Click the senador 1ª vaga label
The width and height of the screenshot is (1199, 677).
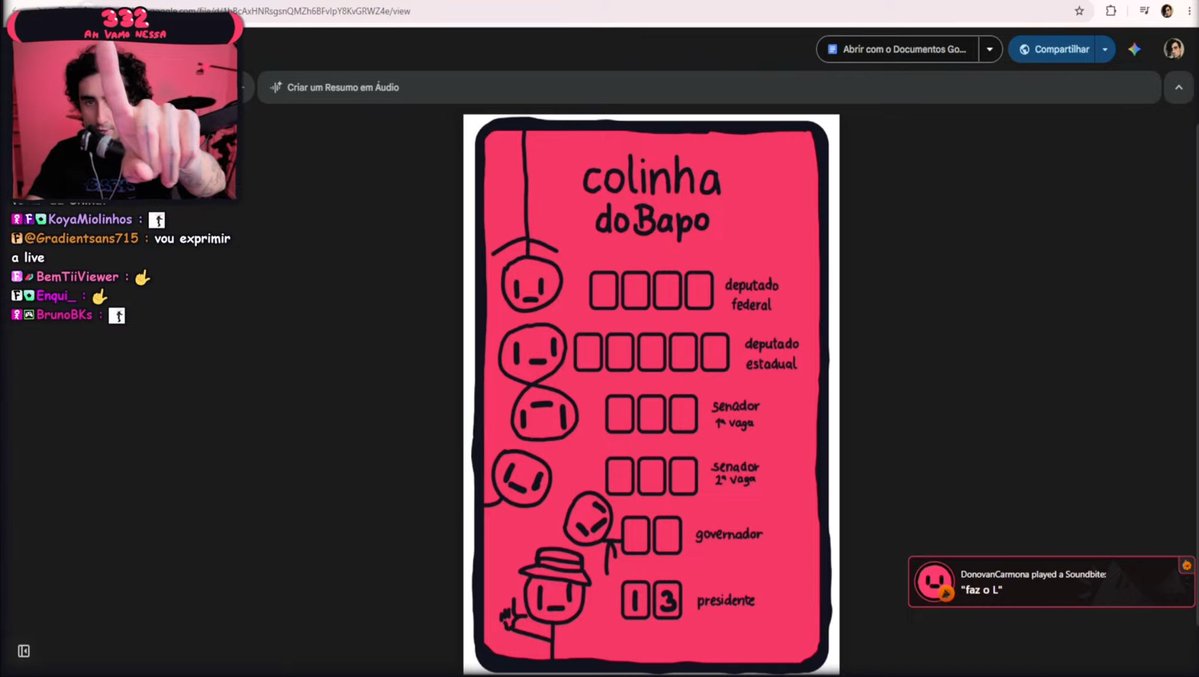[x=735, y=414]
